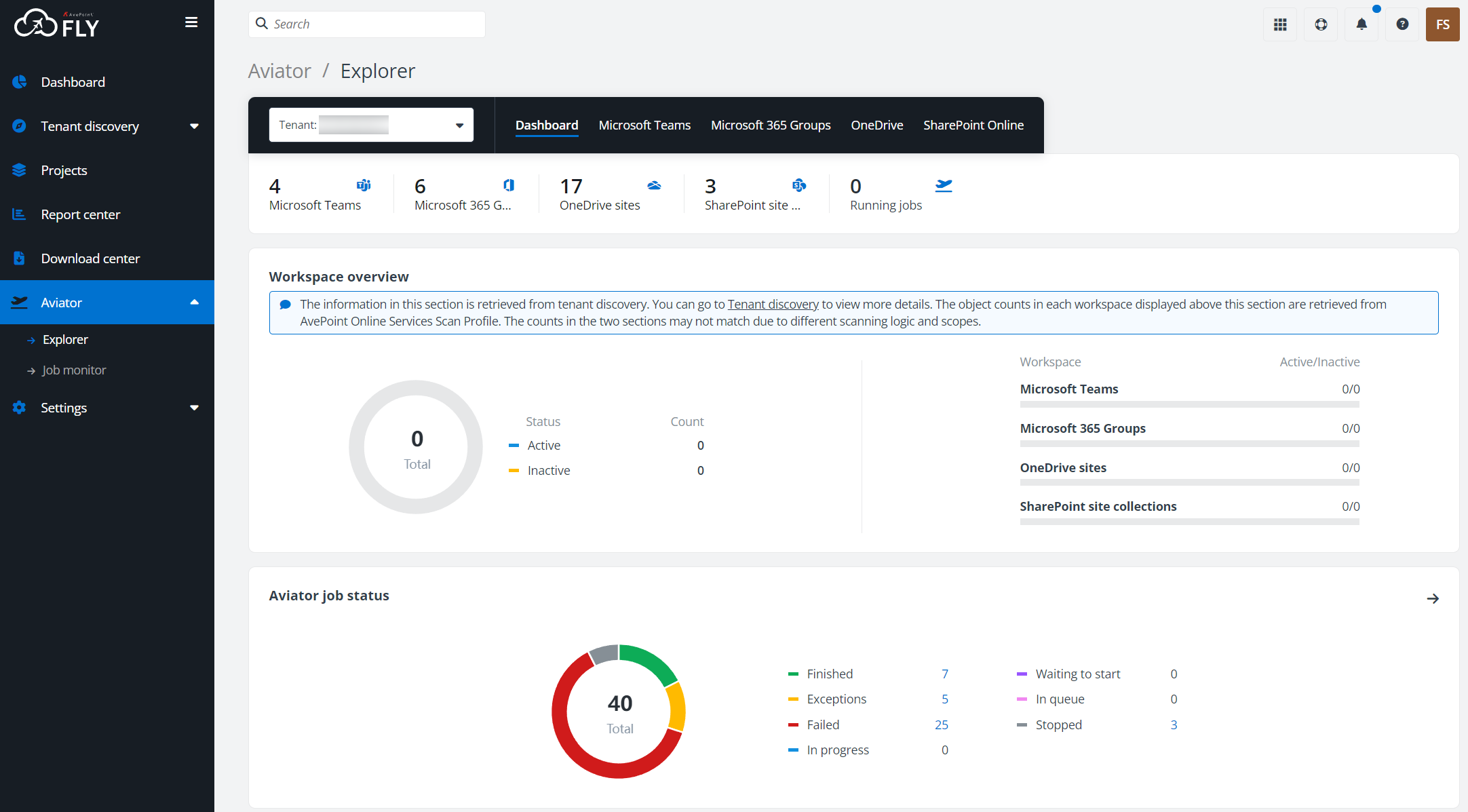The image size is (1468, 812).
Task: Open Job monitor in the sidebar
Action: 74,370
